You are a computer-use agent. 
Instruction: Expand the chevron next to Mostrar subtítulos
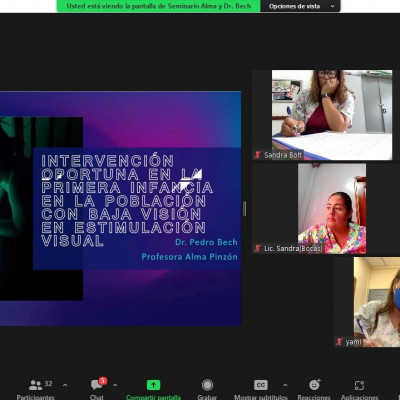285,385
